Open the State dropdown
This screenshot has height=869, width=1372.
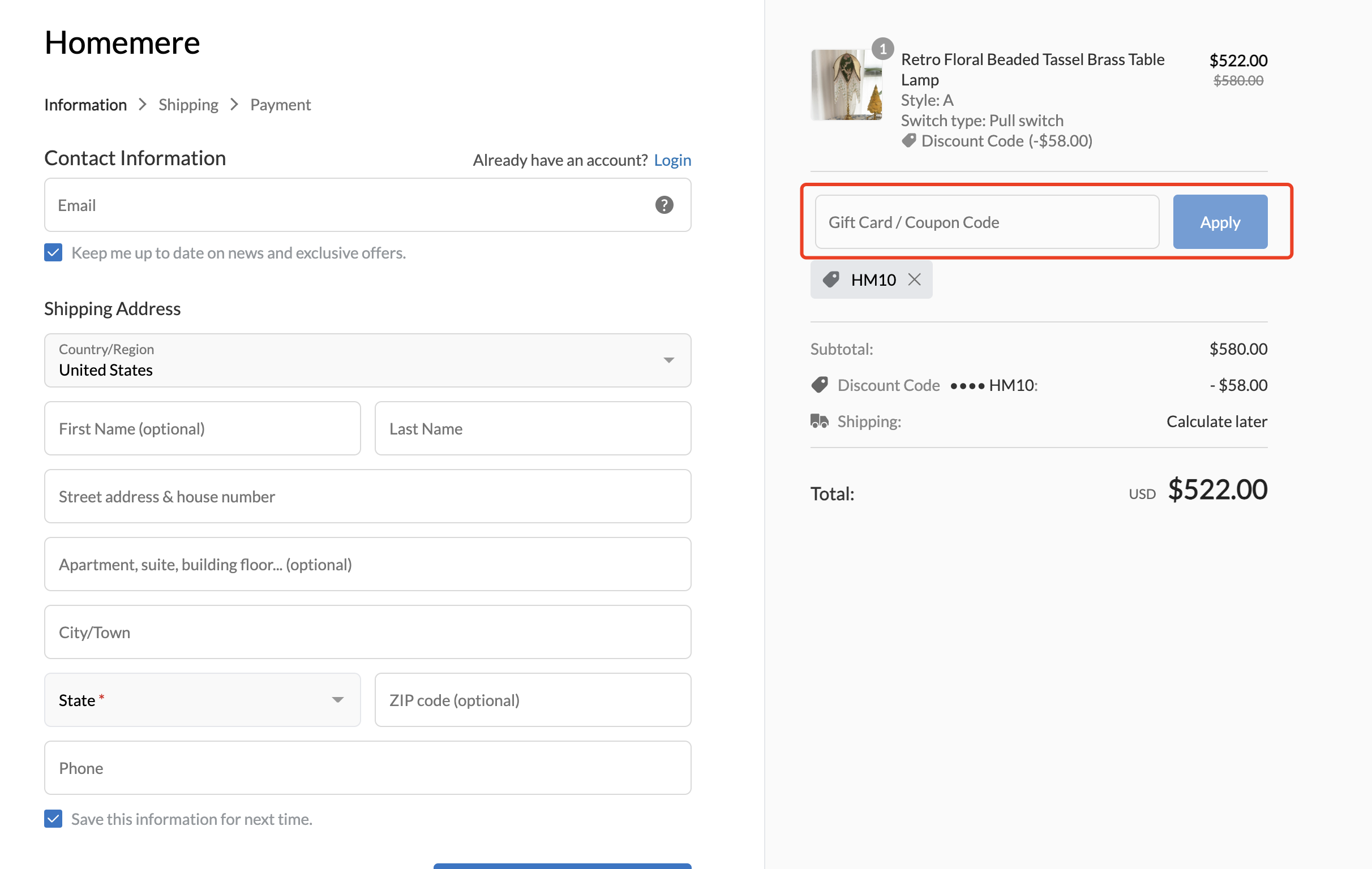pyautogui.click(x=202, y=700)
